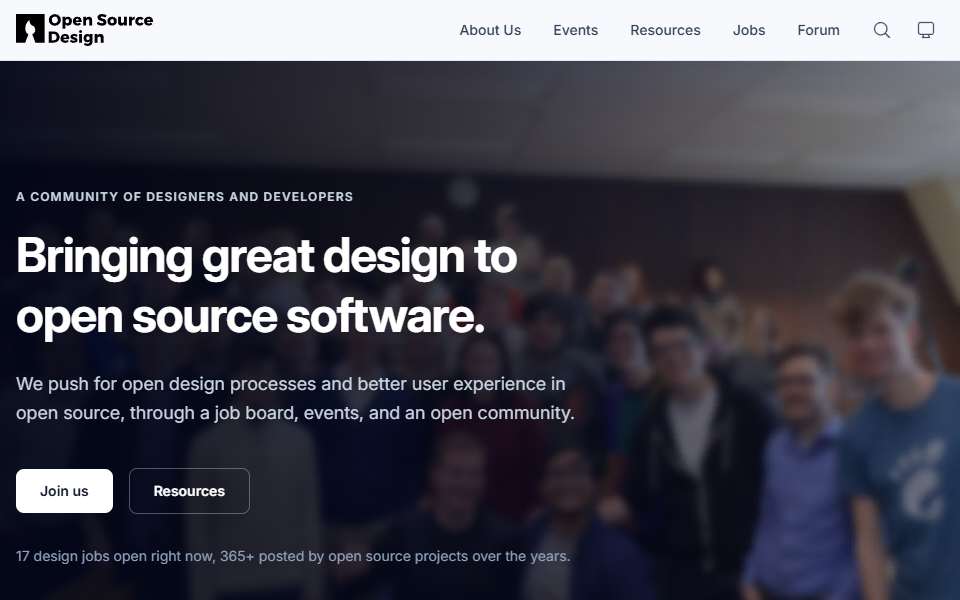Select the "Bringing great design to" headline
This screenshot has width=960, height=600.
[266, 257]
